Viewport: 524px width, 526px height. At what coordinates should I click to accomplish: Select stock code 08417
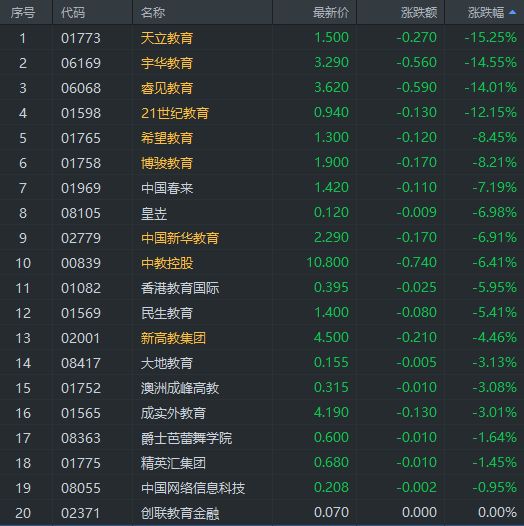tap(81, 363)
